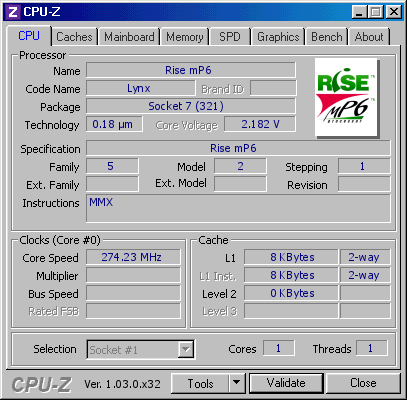Image resolution: width=407 pixels, height=400 pixels.
Task: Go to the Memory tab
Action: pos(185,37)
